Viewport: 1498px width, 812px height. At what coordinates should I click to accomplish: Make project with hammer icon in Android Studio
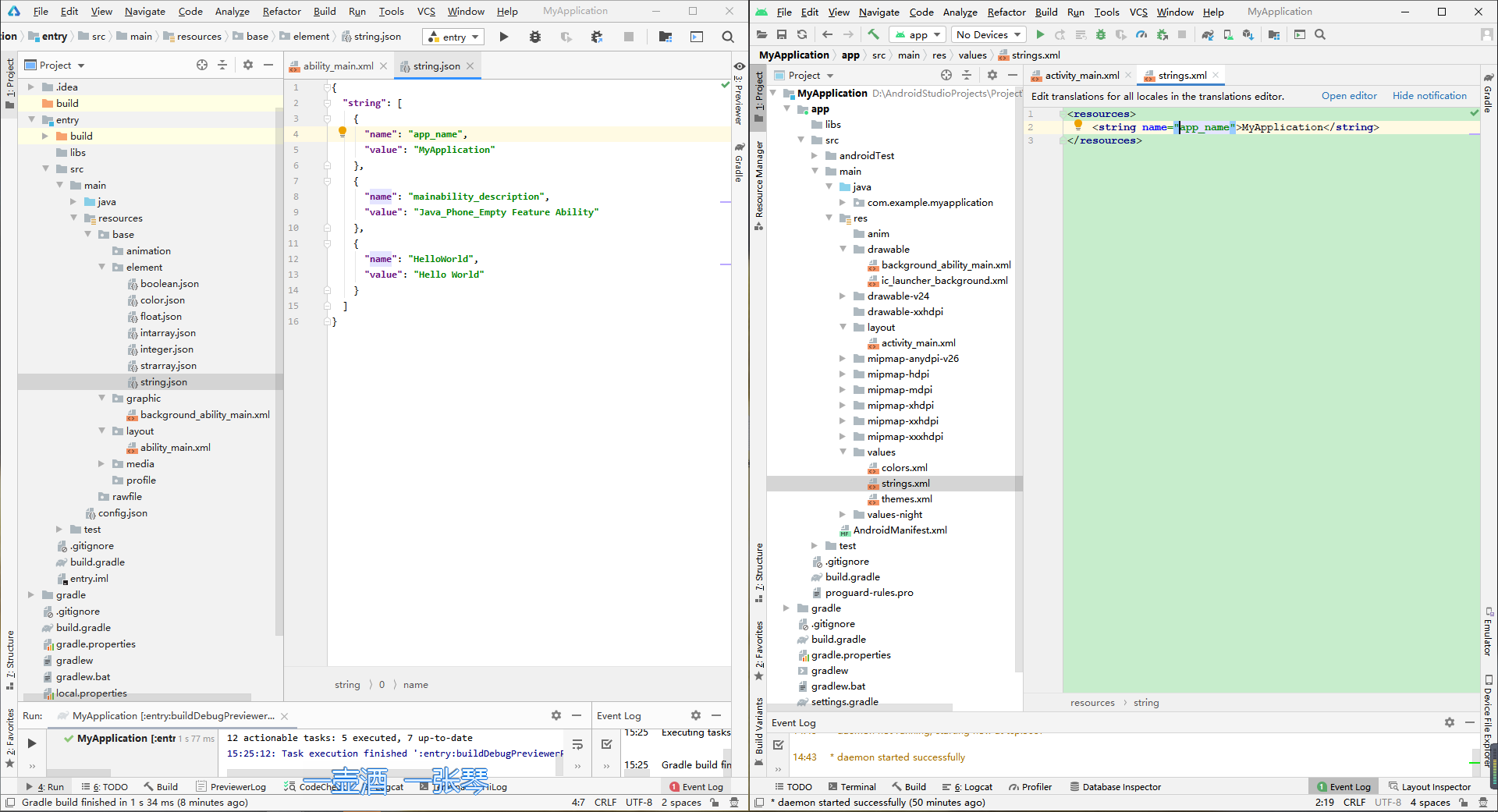[x=873, y=34]
